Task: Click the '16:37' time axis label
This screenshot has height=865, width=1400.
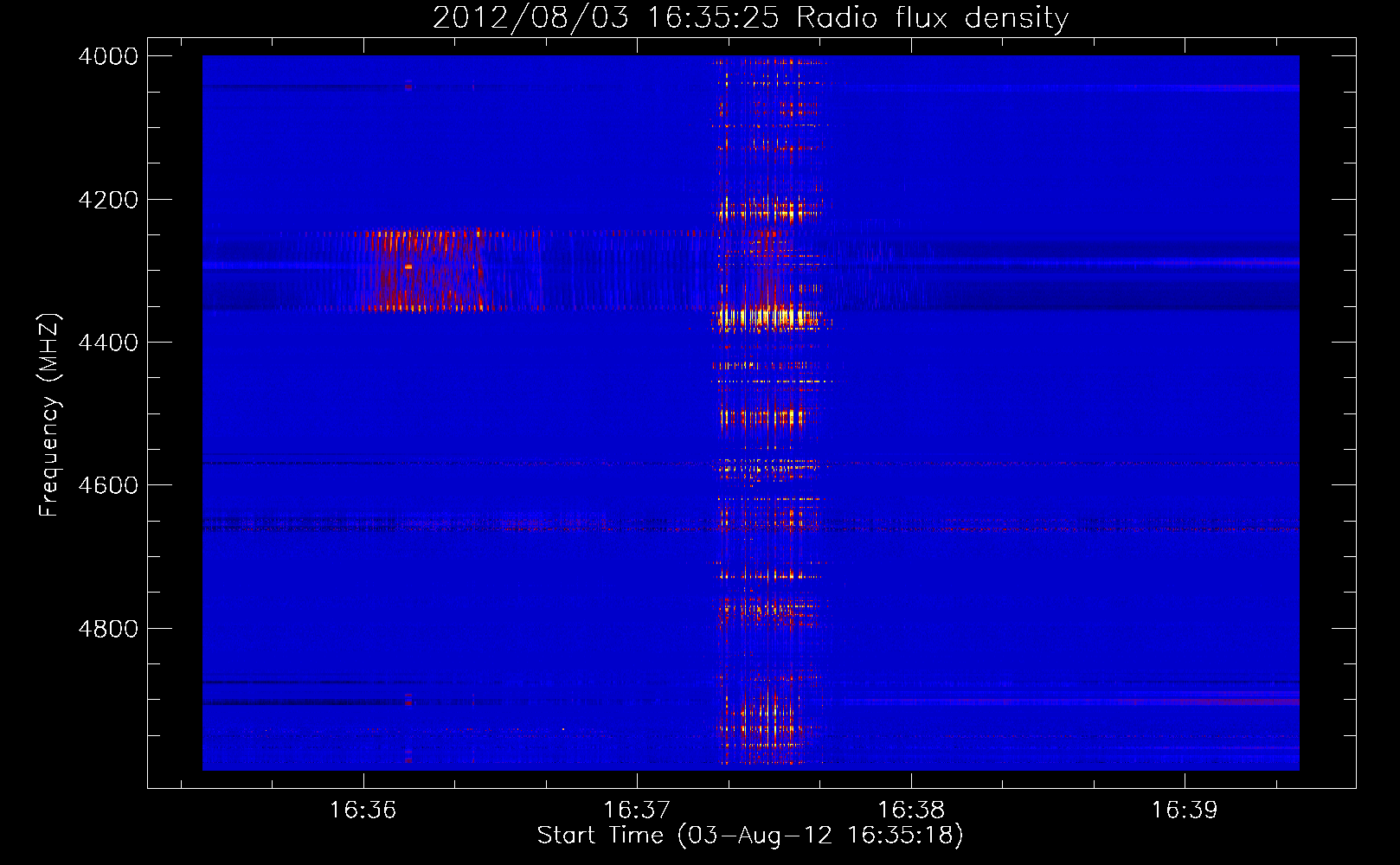Action: click(x=637, y=810)
